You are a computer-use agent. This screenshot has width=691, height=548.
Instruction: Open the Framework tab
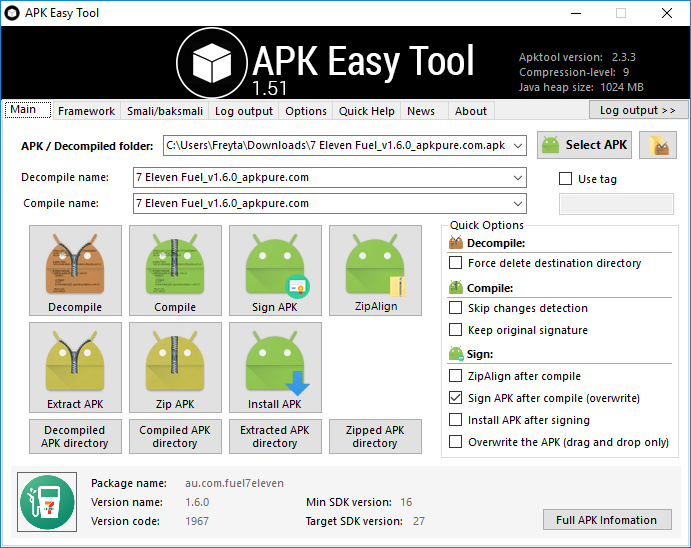(x=86, y=111)
